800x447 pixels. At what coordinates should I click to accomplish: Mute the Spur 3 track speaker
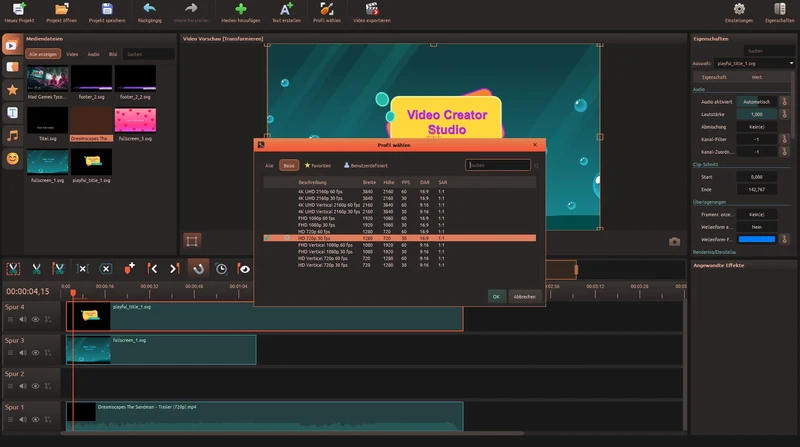(23, 353)
